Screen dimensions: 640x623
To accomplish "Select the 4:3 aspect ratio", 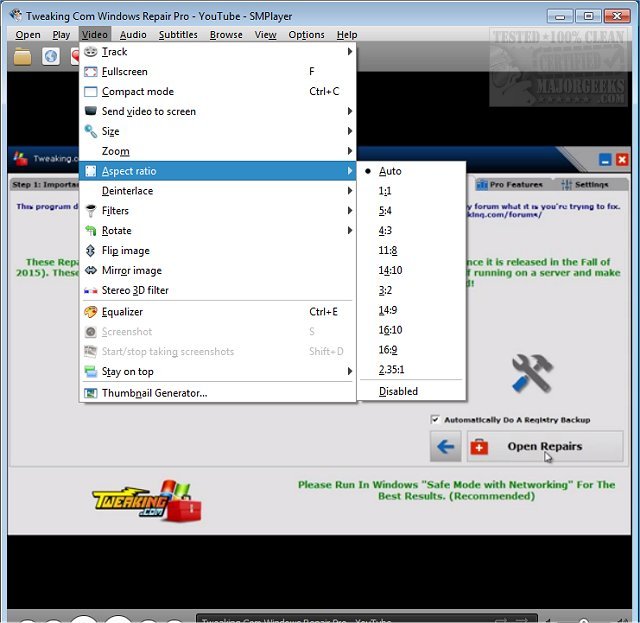I will [x=411, y=231].
